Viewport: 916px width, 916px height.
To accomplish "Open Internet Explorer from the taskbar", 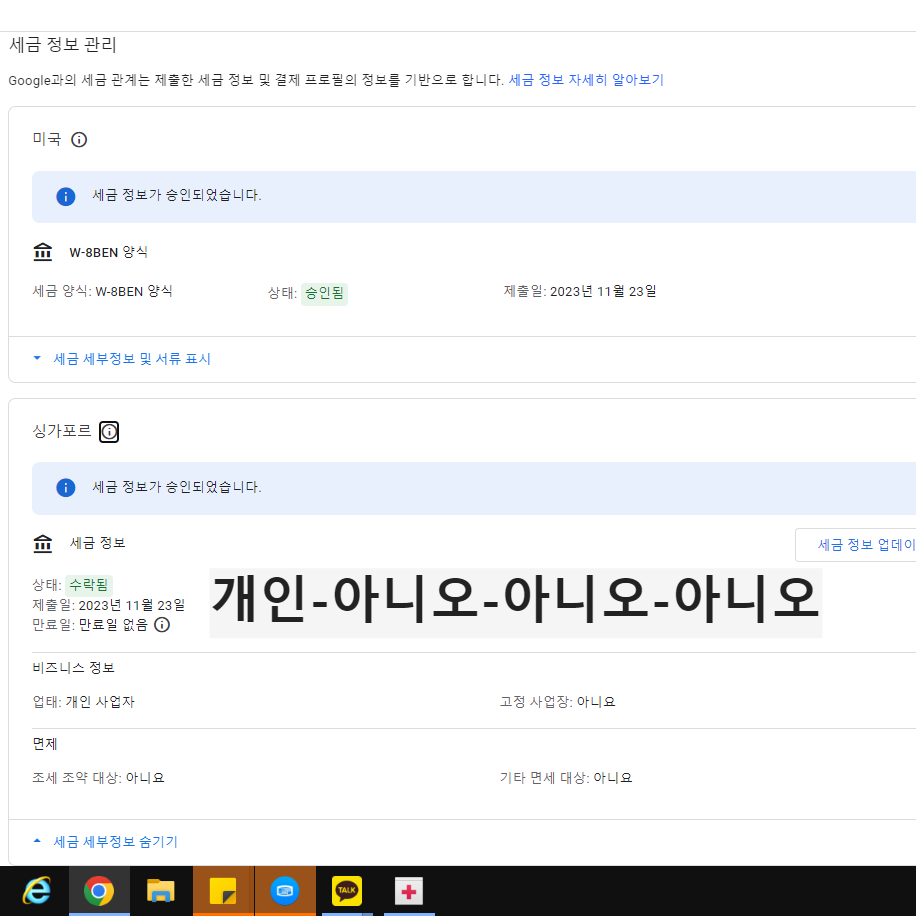I will click(x=36, y=891).
